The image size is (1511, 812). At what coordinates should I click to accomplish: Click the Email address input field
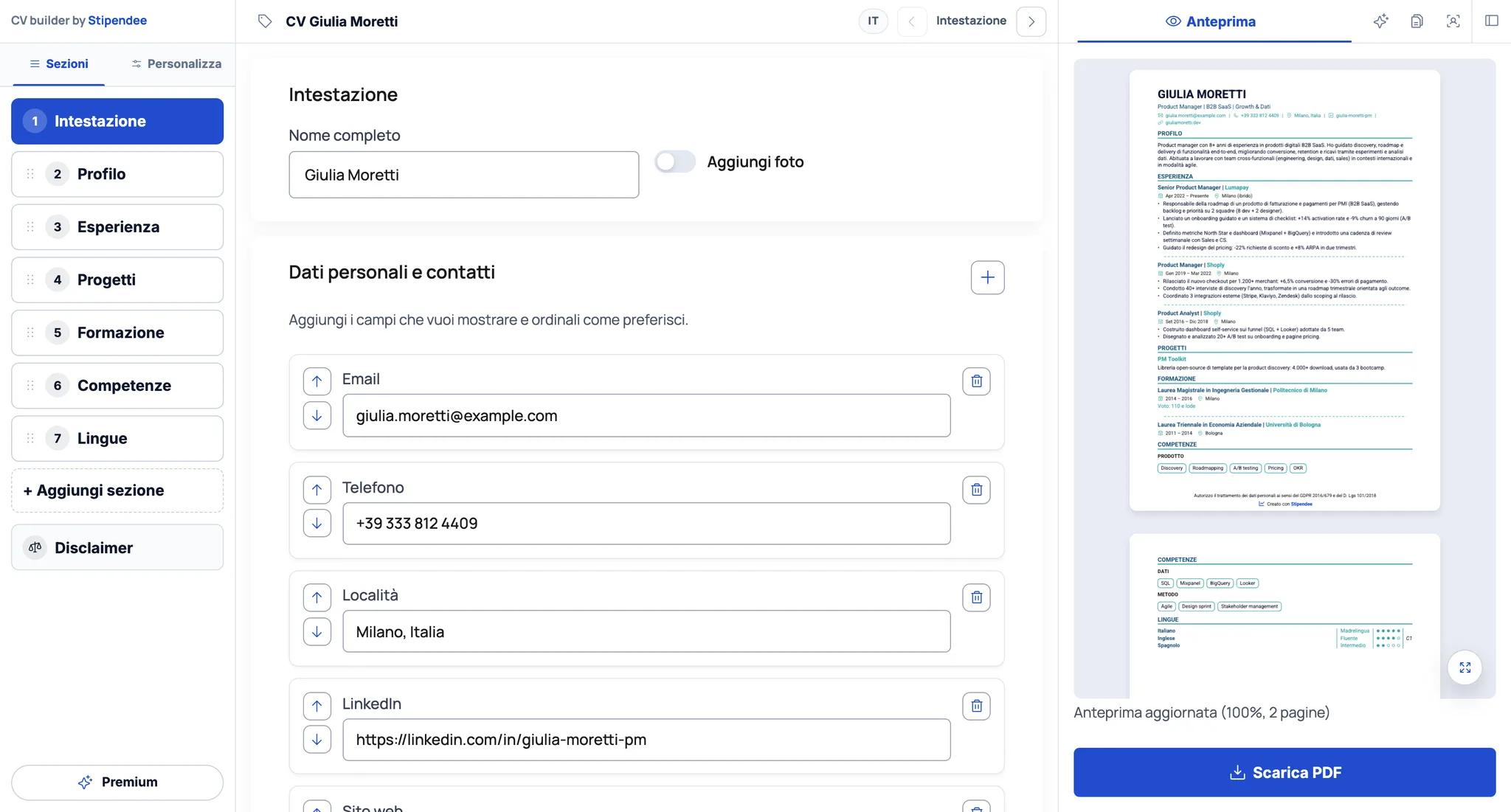point(646,416)
